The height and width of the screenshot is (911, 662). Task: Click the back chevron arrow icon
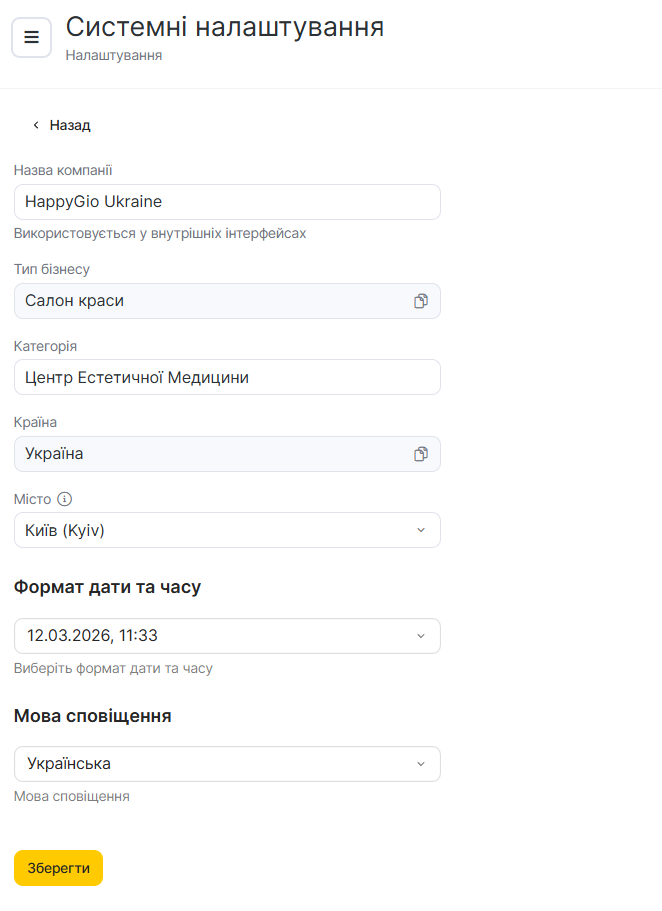coord(36,126)
